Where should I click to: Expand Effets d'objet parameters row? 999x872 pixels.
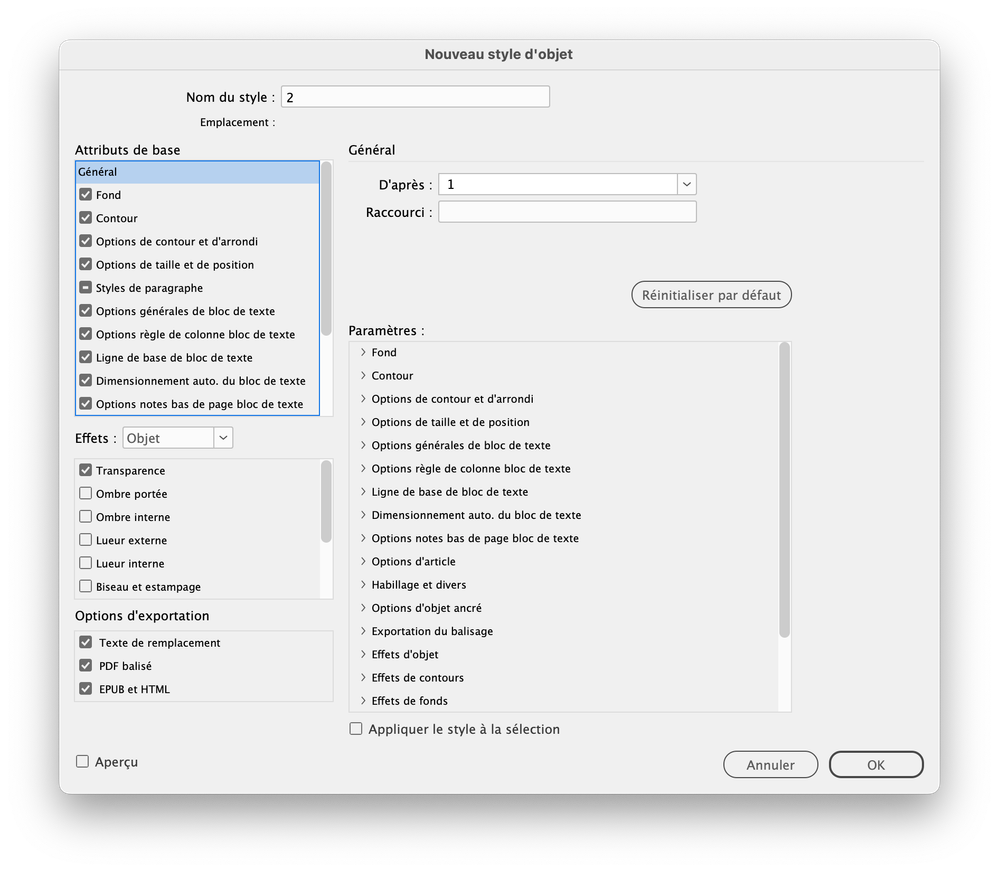coord(363,654)
